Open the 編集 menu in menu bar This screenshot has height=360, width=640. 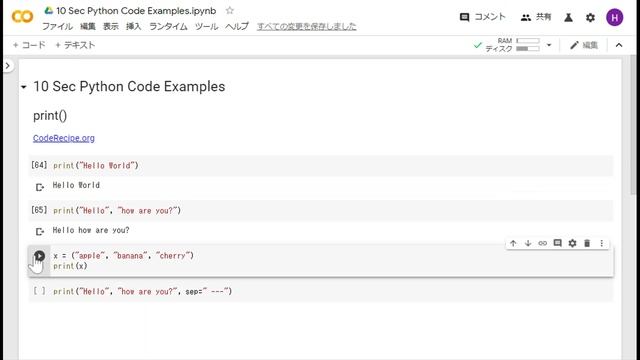87,27
